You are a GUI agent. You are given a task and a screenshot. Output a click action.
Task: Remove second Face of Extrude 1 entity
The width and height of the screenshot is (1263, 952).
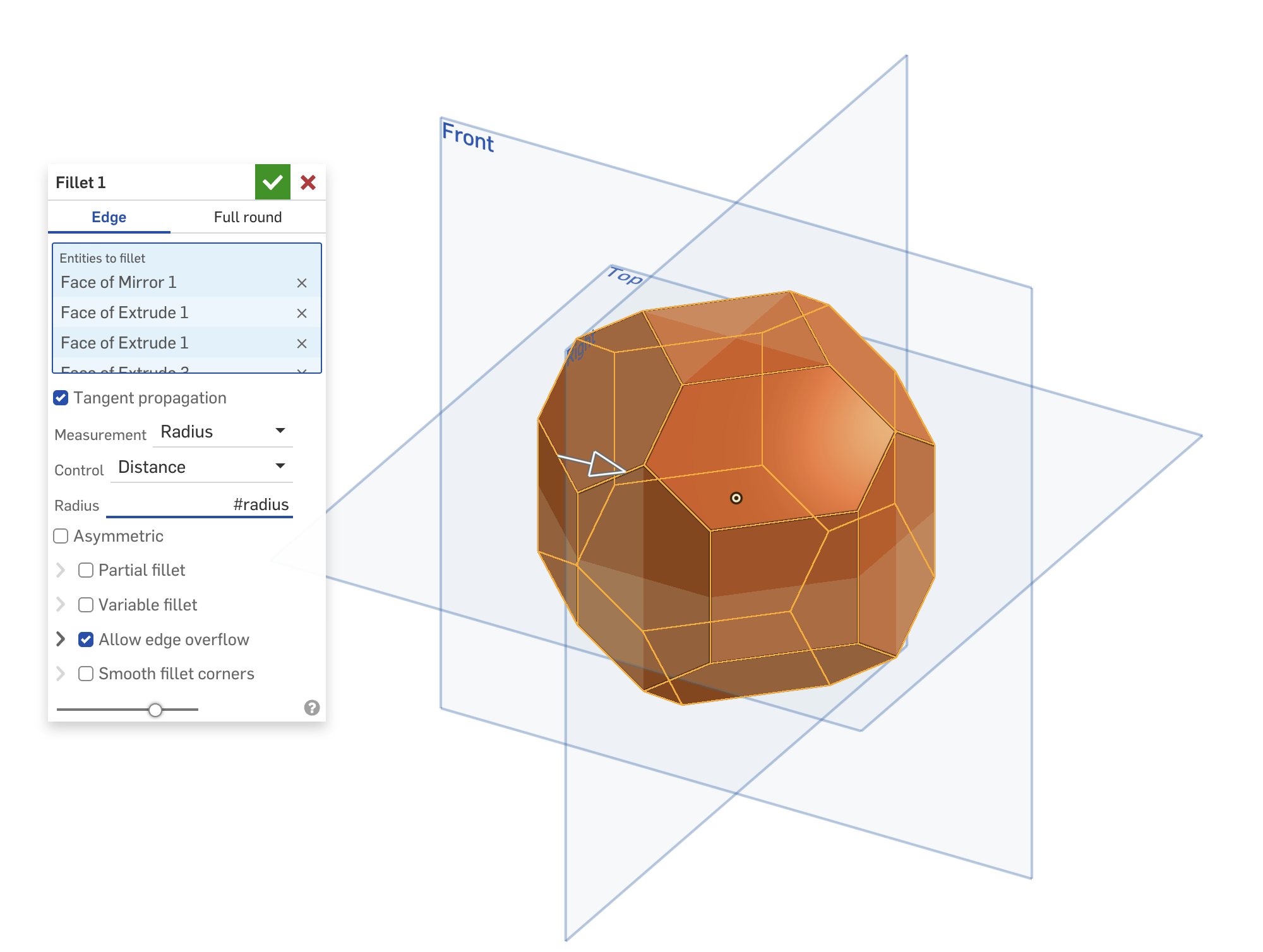point(302,343)
